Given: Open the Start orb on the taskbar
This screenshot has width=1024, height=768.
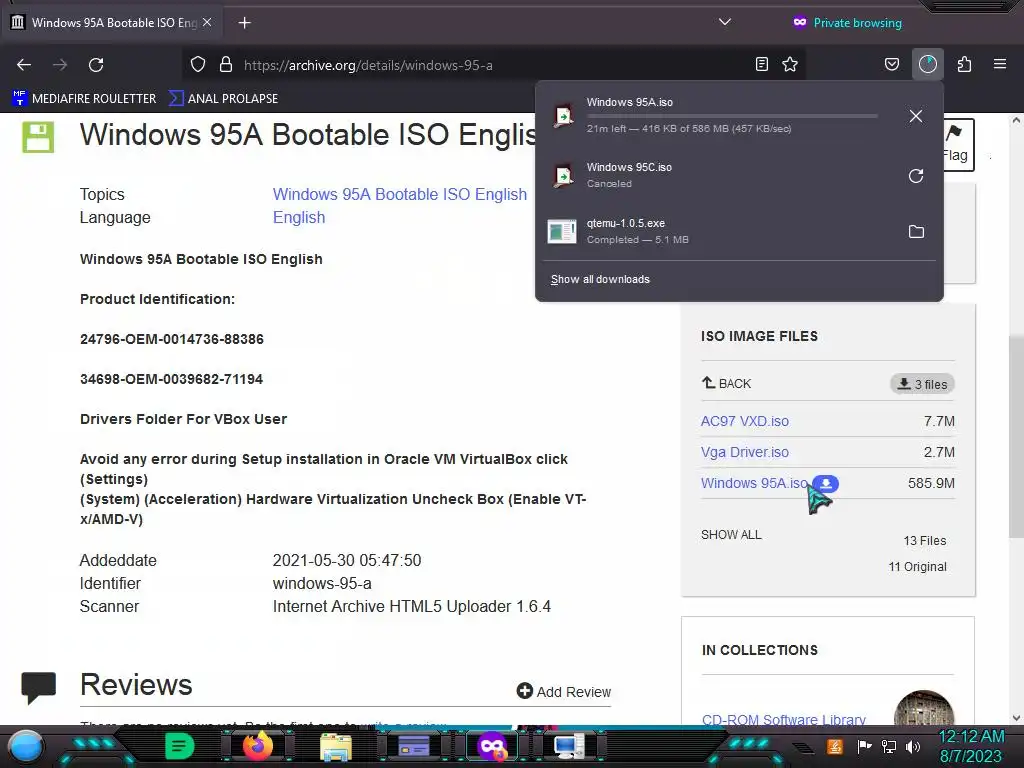Looking at the screenshot, I should [x=26, y=746].
